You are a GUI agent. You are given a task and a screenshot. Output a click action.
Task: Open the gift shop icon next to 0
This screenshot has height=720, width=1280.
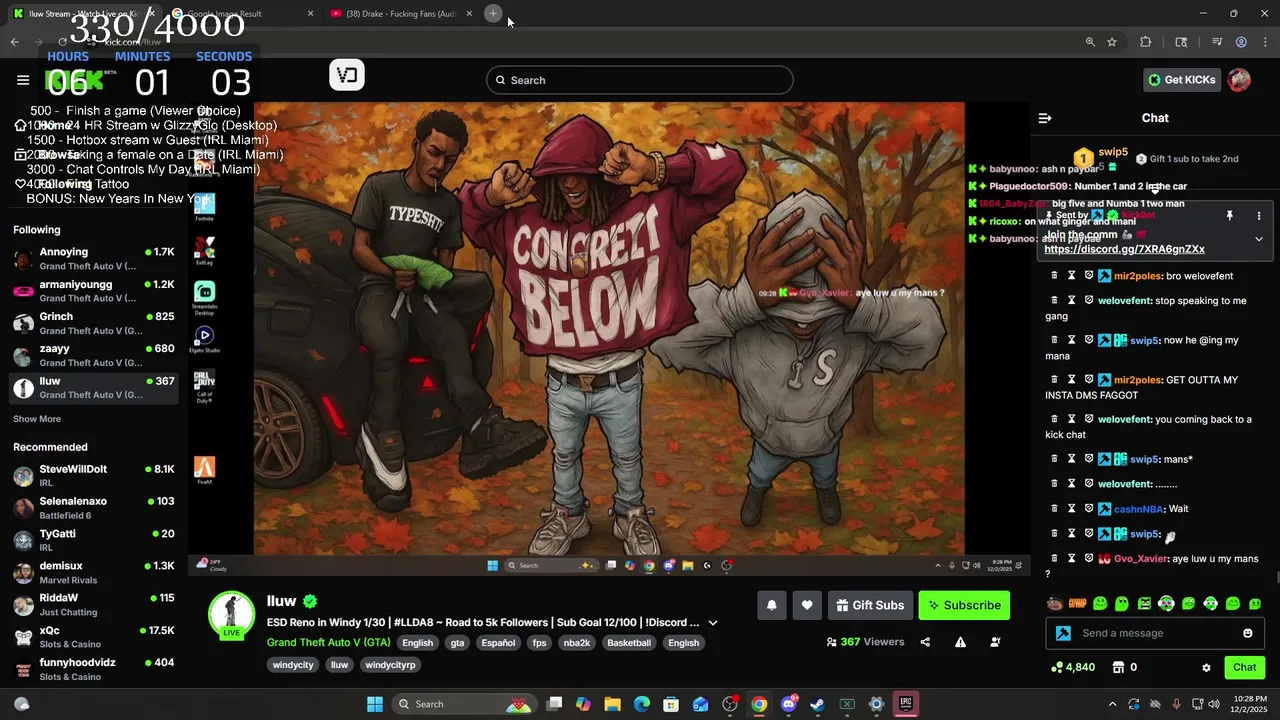tap(1119, 667)
